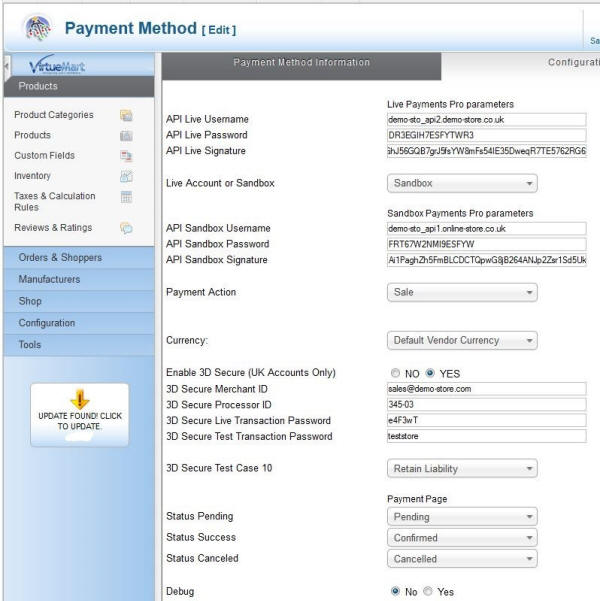Select NO for Enable 3D Secure
This screenshot has height=601, width=600.
395,373
